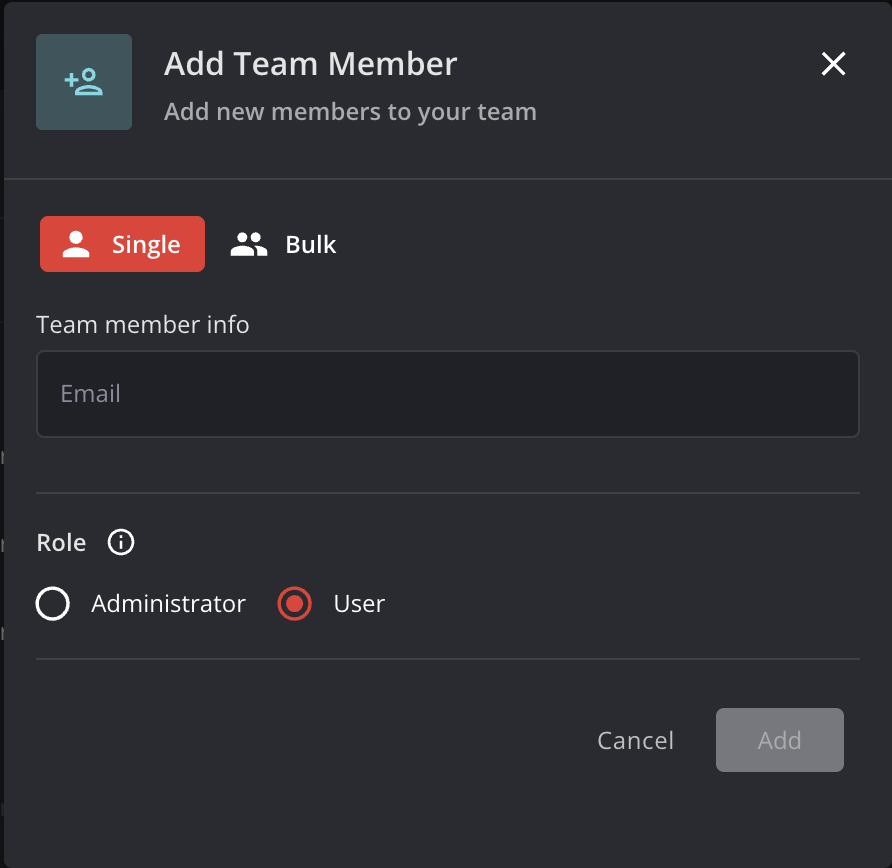This screenshot has height=868, width=892.
Task: Click the divider line above Cancel button
Action: 447,659
